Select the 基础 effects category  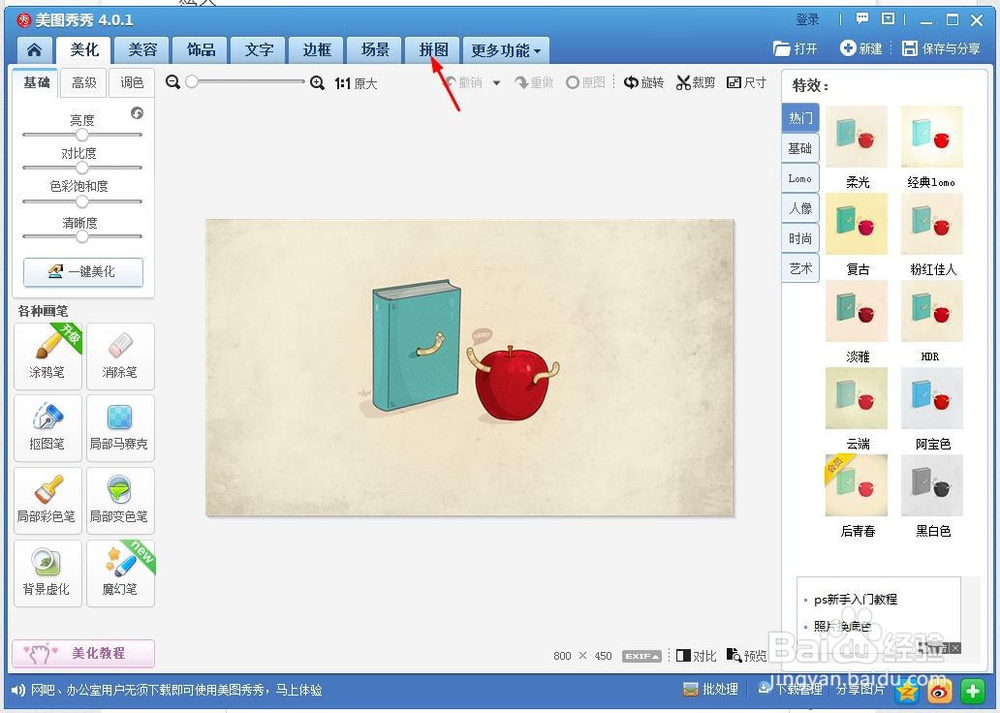click(800, 149)
